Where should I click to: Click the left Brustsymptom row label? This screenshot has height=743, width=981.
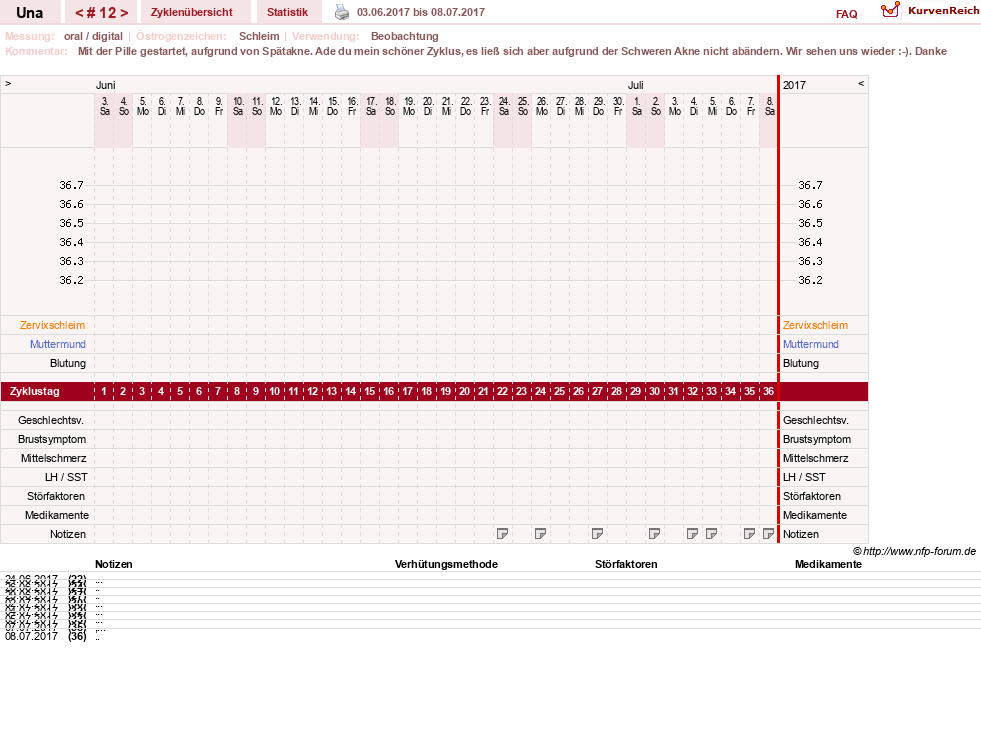(52, 439)
